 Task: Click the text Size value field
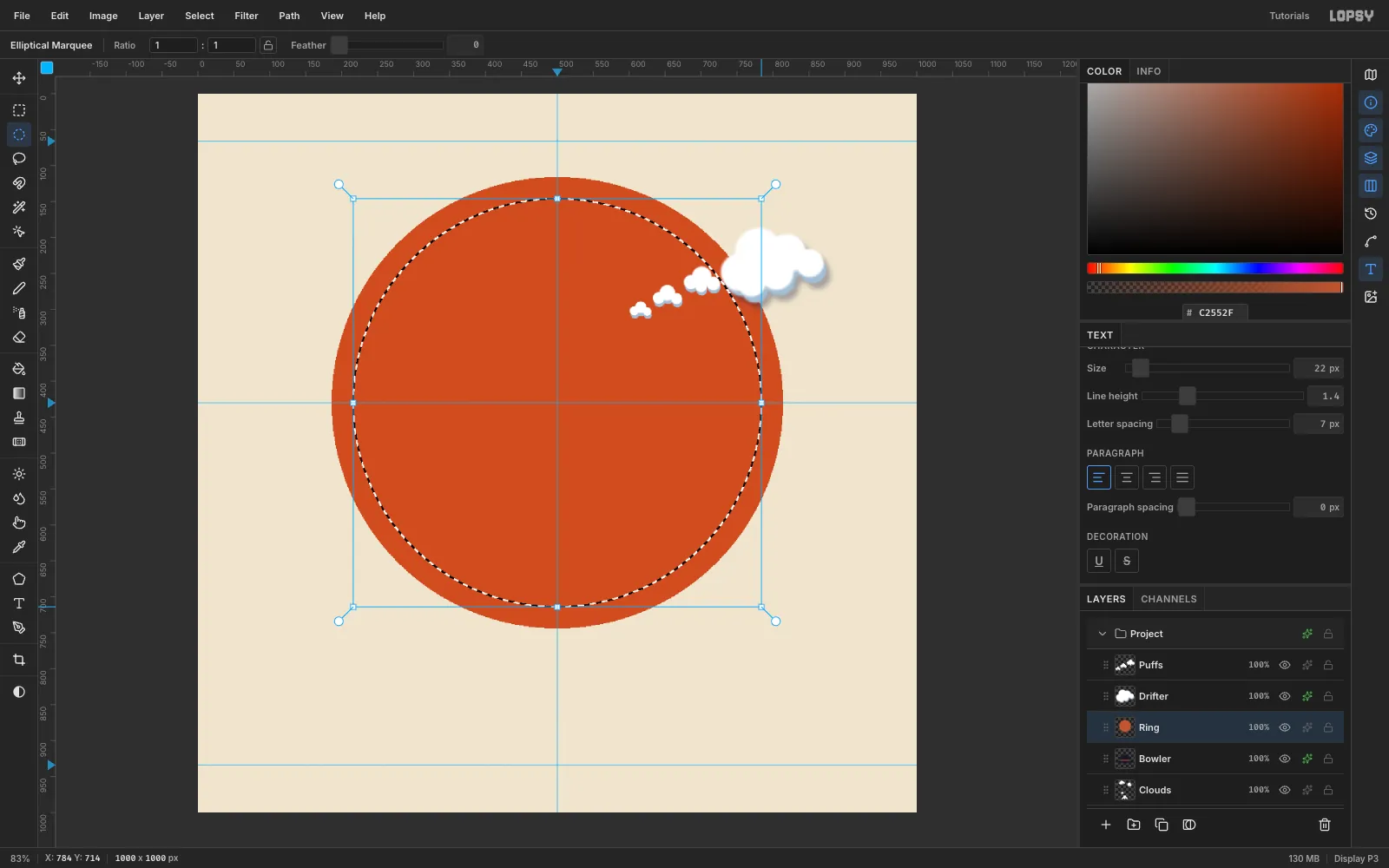(1319, 368)
